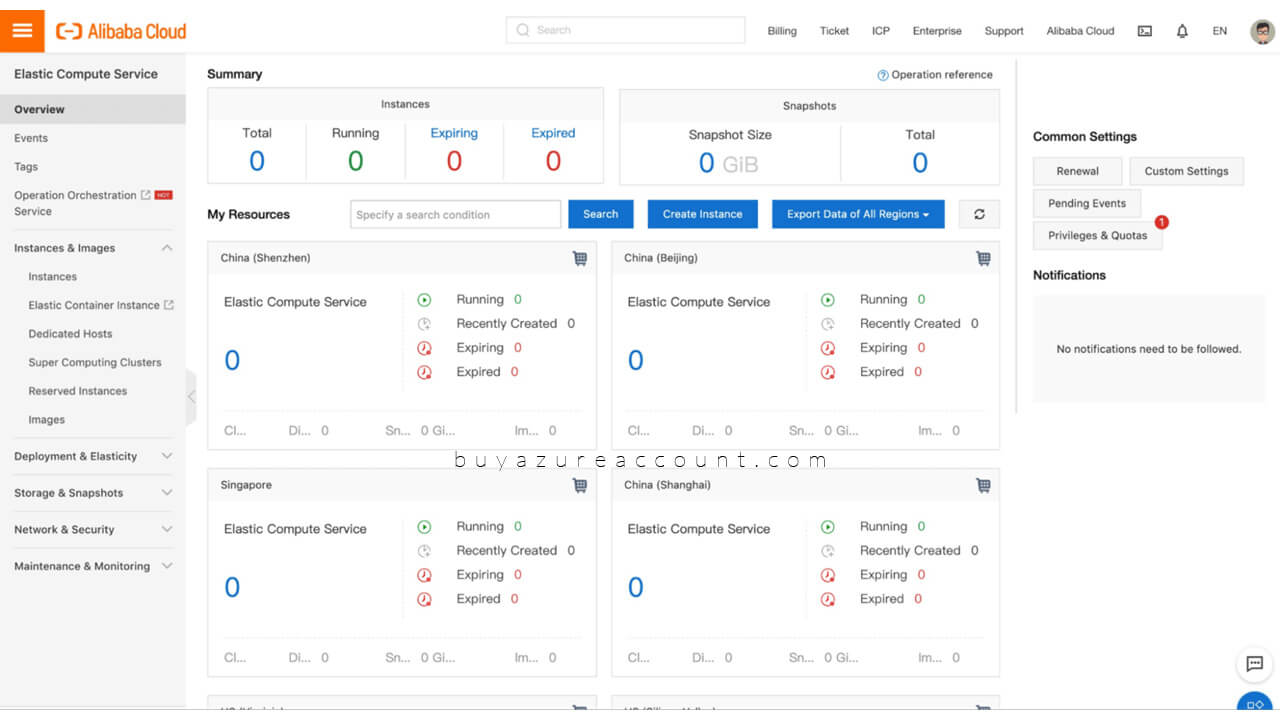This screenshot has width=1280, height=720.
Task: Click the Alibaba Cloud logo
Action: (121, 31)
